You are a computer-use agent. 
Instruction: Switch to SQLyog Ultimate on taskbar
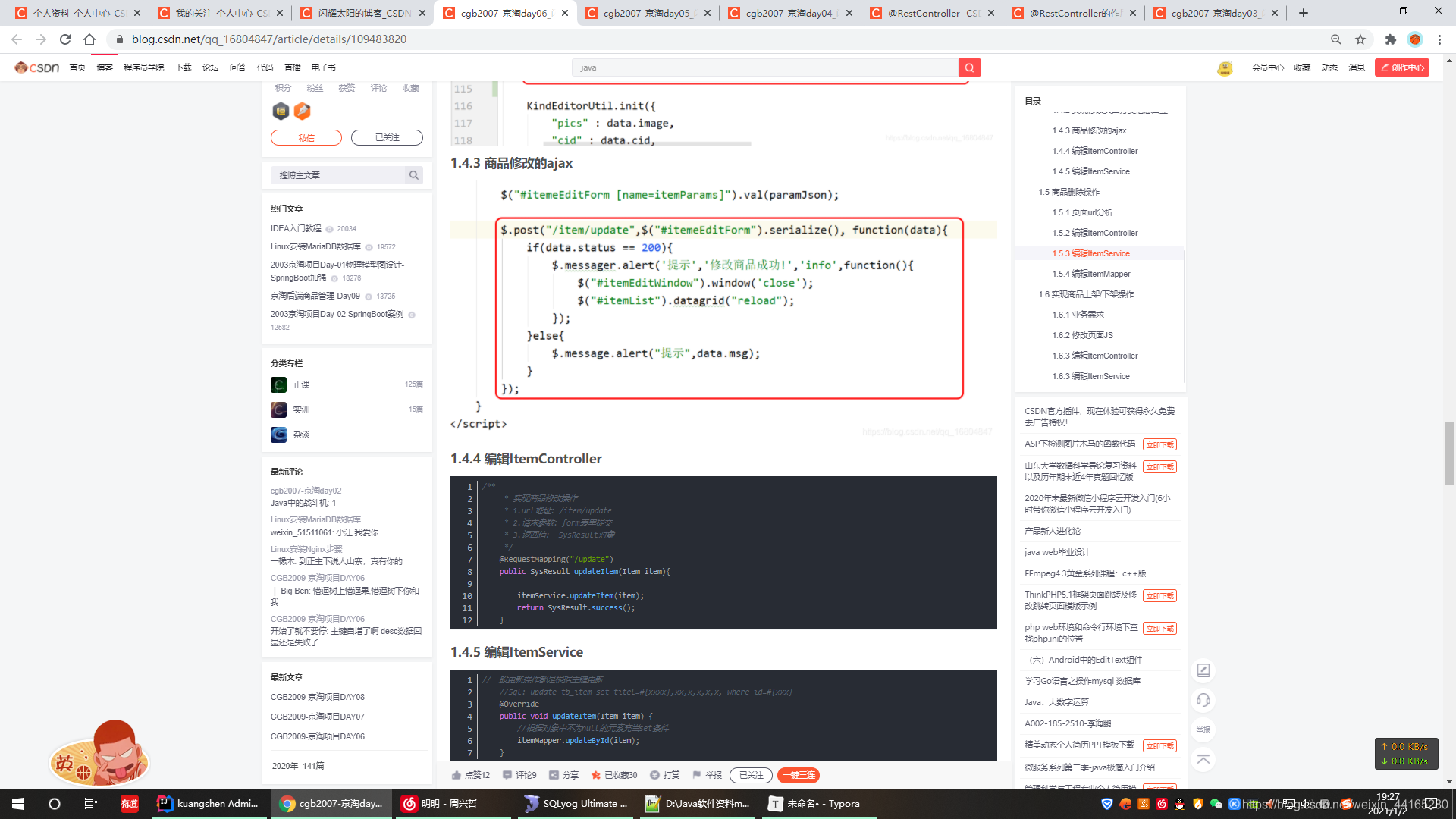coord(576,803)
